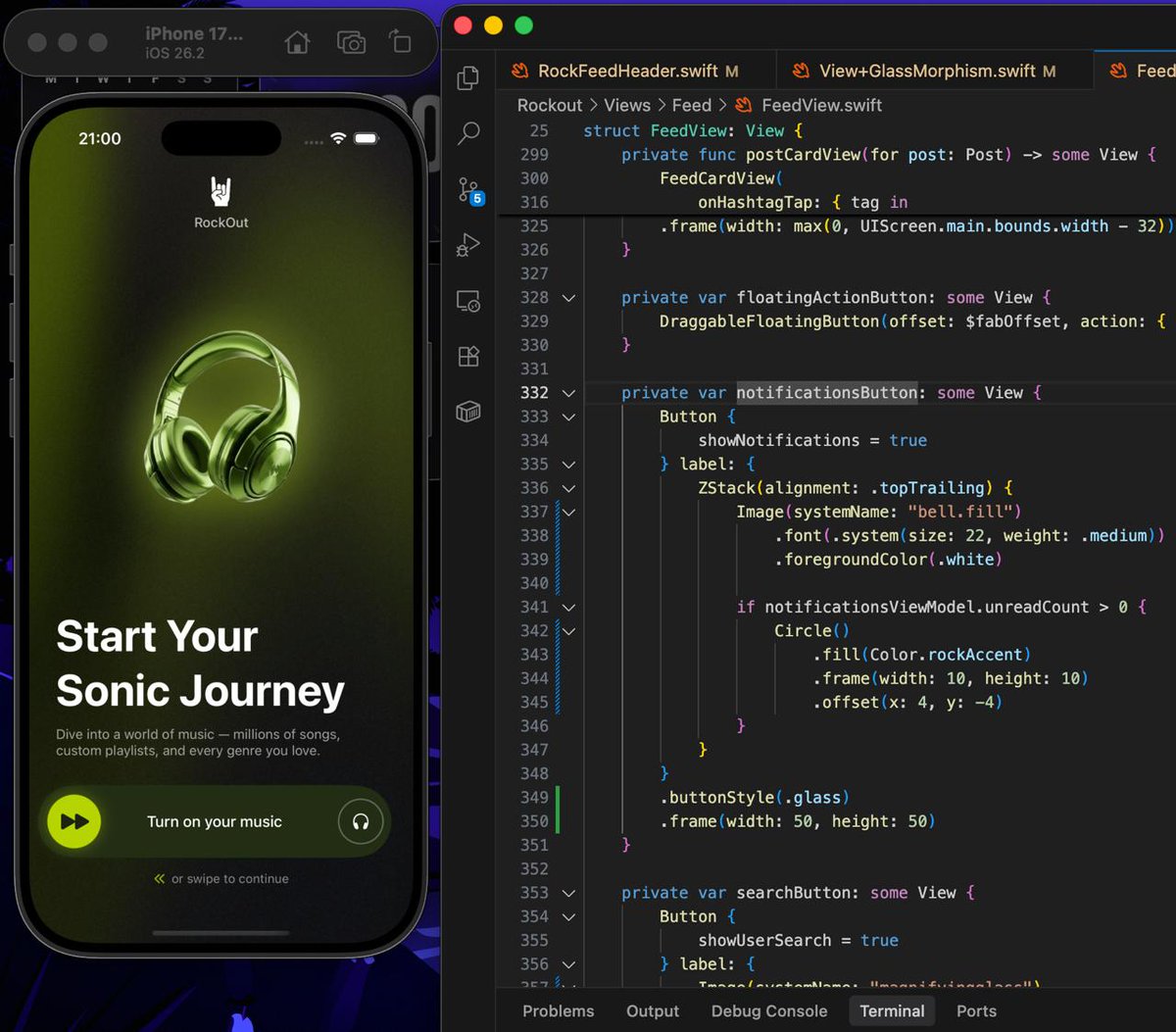
Task: Open the Explorer icon in activity bar
Action: [468, 77]
